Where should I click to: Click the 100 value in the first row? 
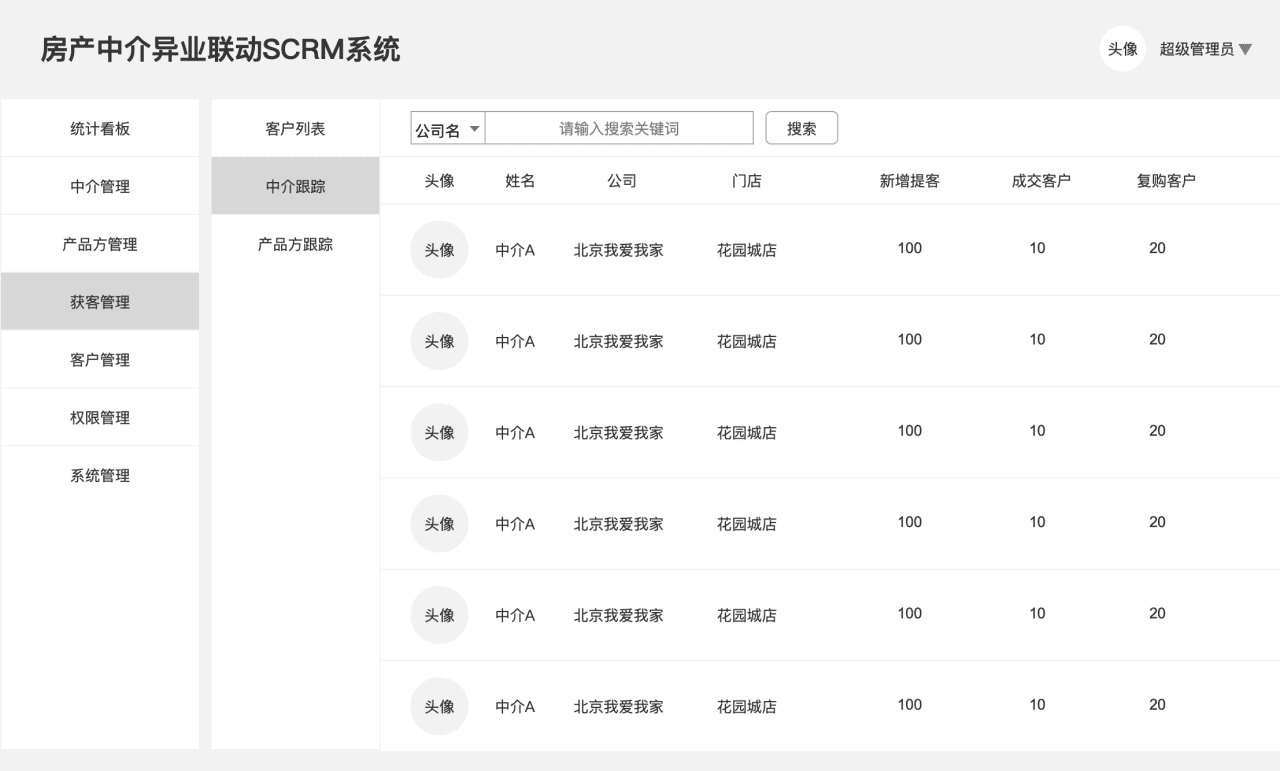tap(909, 248)
